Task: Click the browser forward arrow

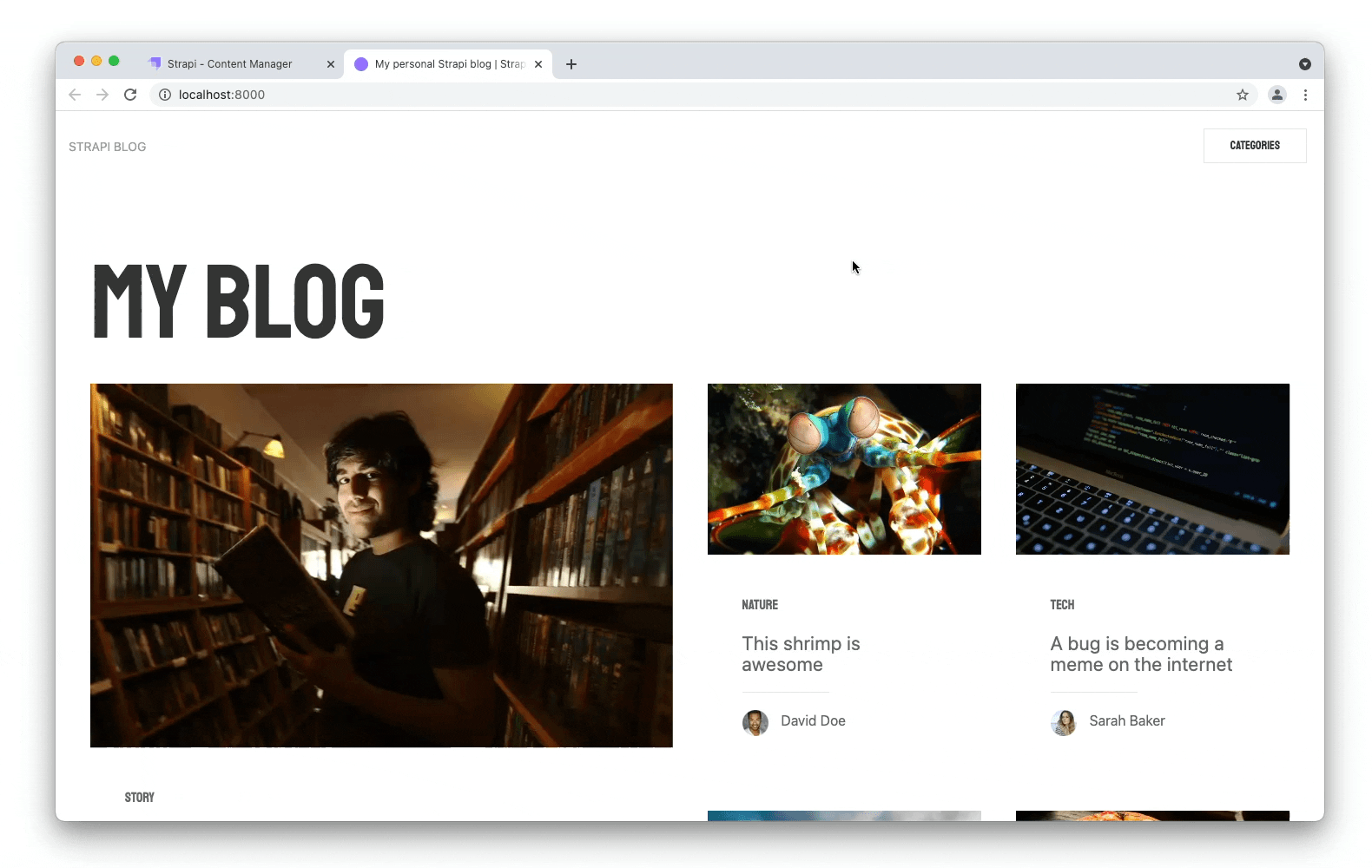Action: coord(102,95)
